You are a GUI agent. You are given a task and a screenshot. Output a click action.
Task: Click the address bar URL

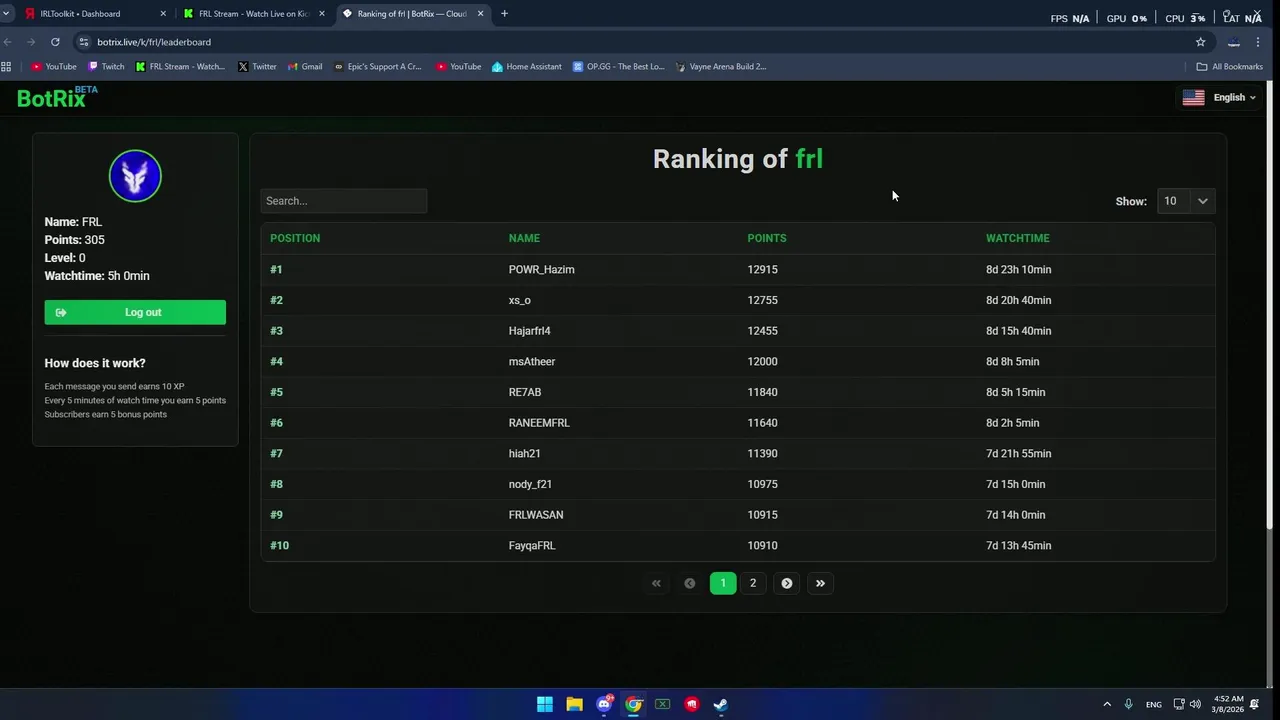click(154, 42)
